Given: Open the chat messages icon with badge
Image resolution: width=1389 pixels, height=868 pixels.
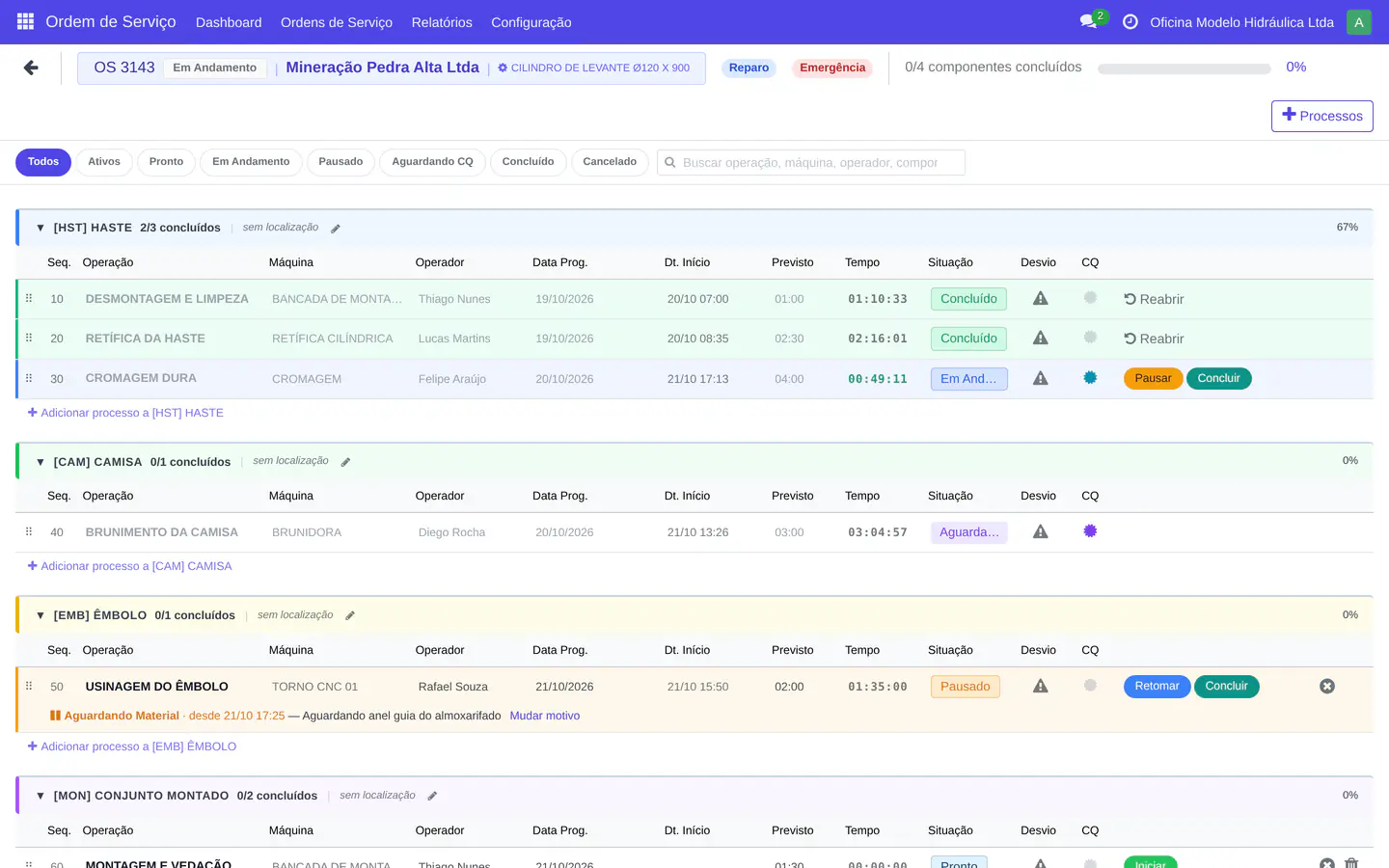Looking at the screenshot, I should click(1089, 21).
